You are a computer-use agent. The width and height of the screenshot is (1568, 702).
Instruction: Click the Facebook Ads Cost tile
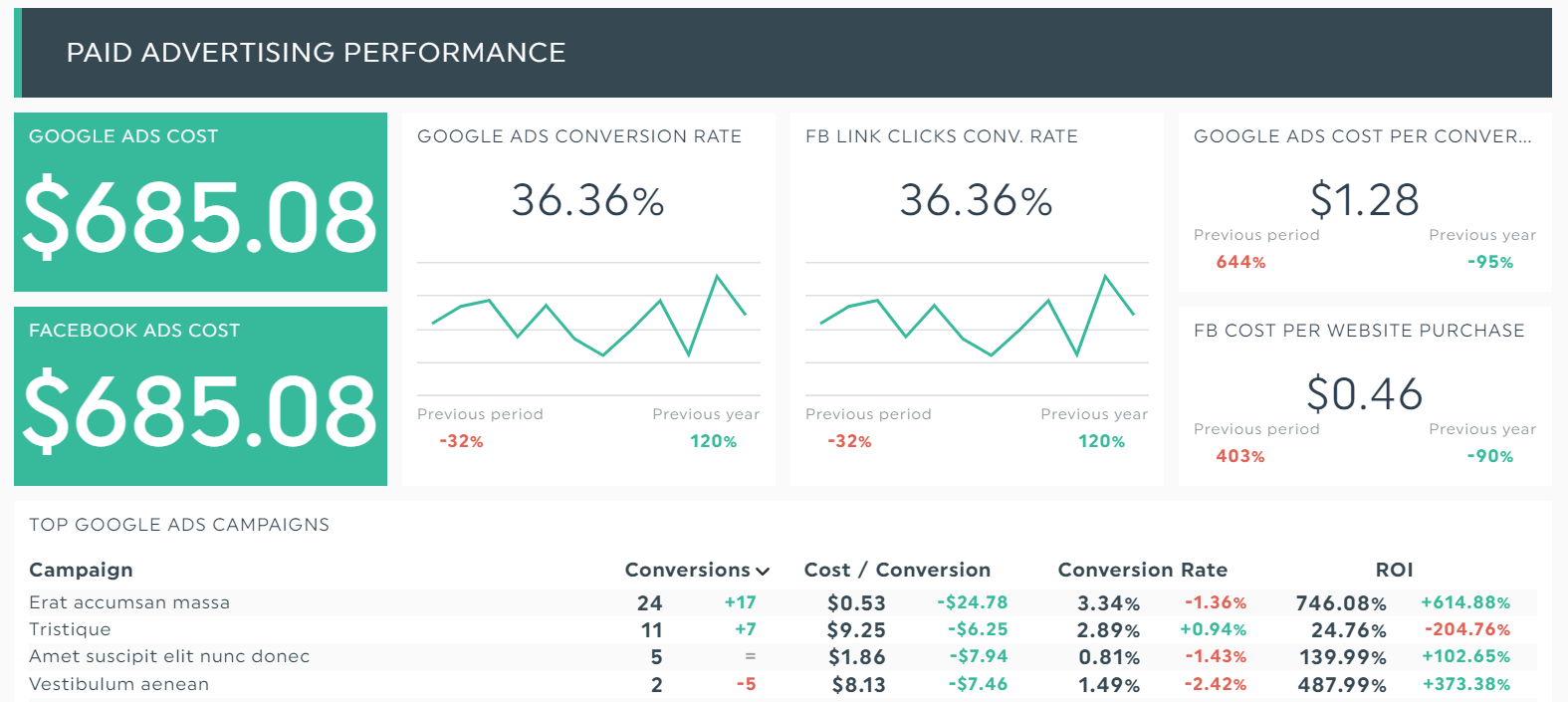click(200, 396)
